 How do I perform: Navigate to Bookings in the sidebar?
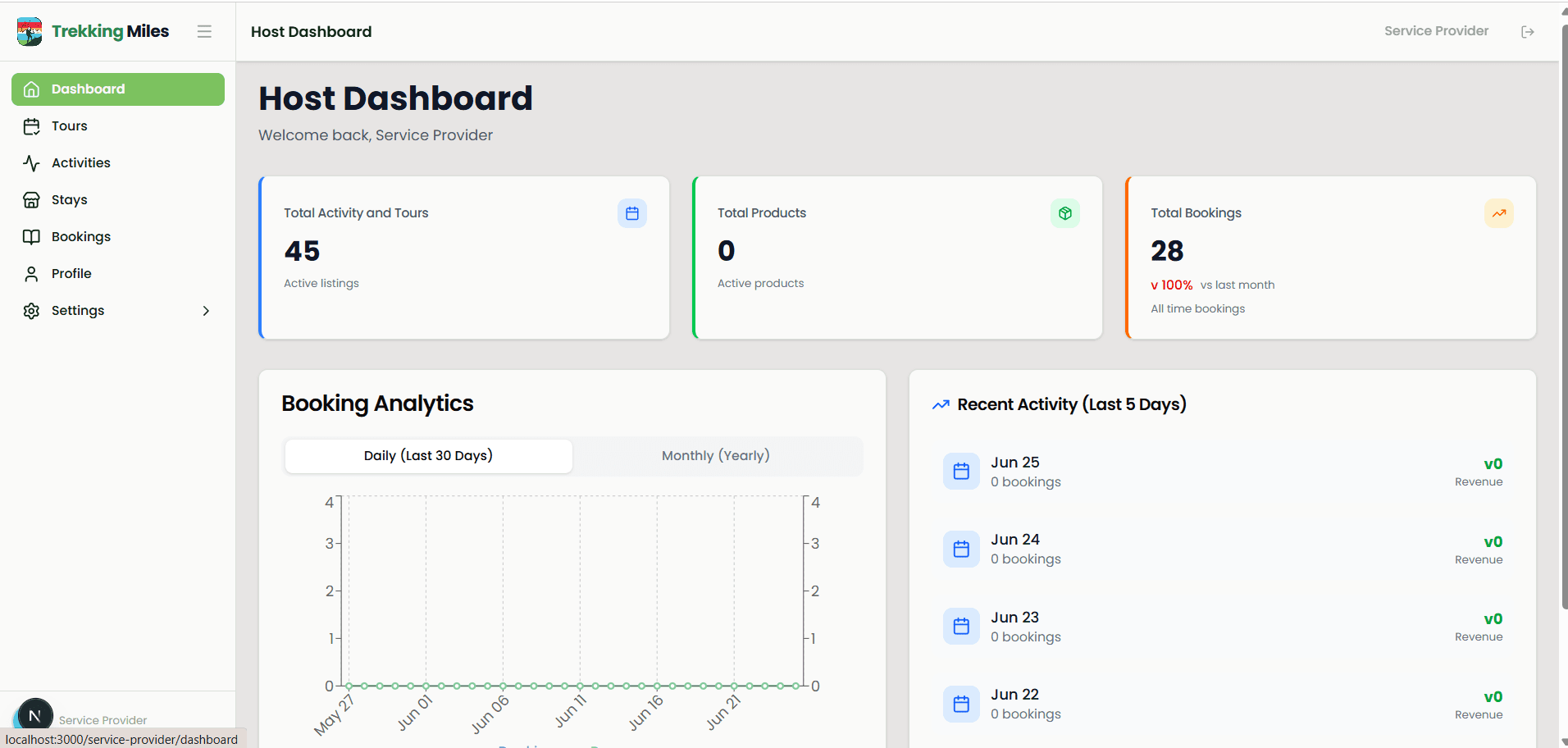[x=118, y=237]
